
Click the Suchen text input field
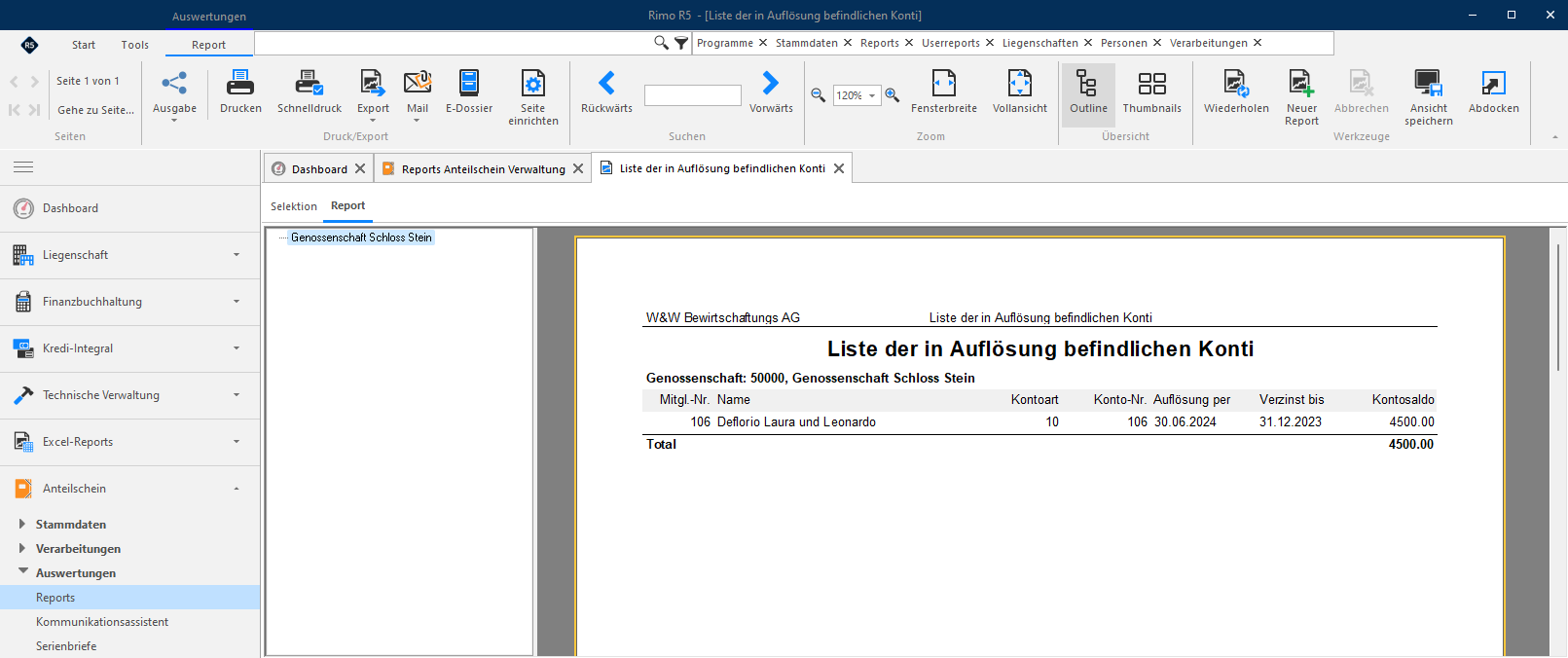(693, 95)
